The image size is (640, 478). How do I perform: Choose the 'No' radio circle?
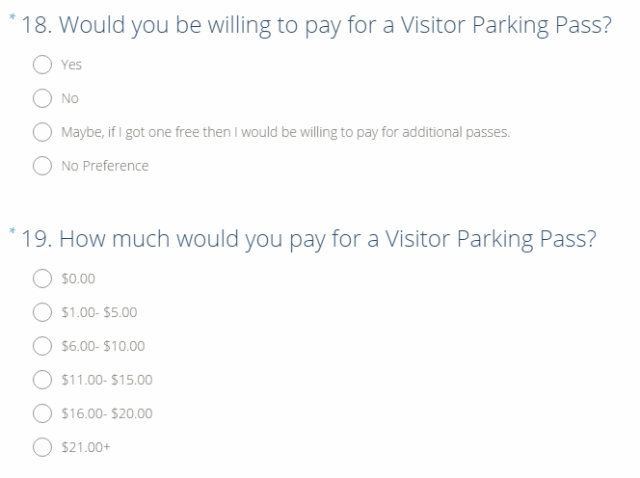point(42,98)
